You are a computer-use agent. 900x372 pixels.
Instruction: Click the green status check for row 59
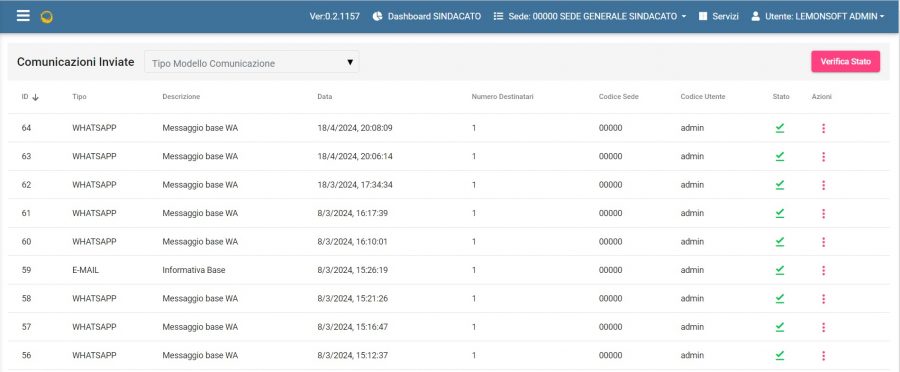779,270
